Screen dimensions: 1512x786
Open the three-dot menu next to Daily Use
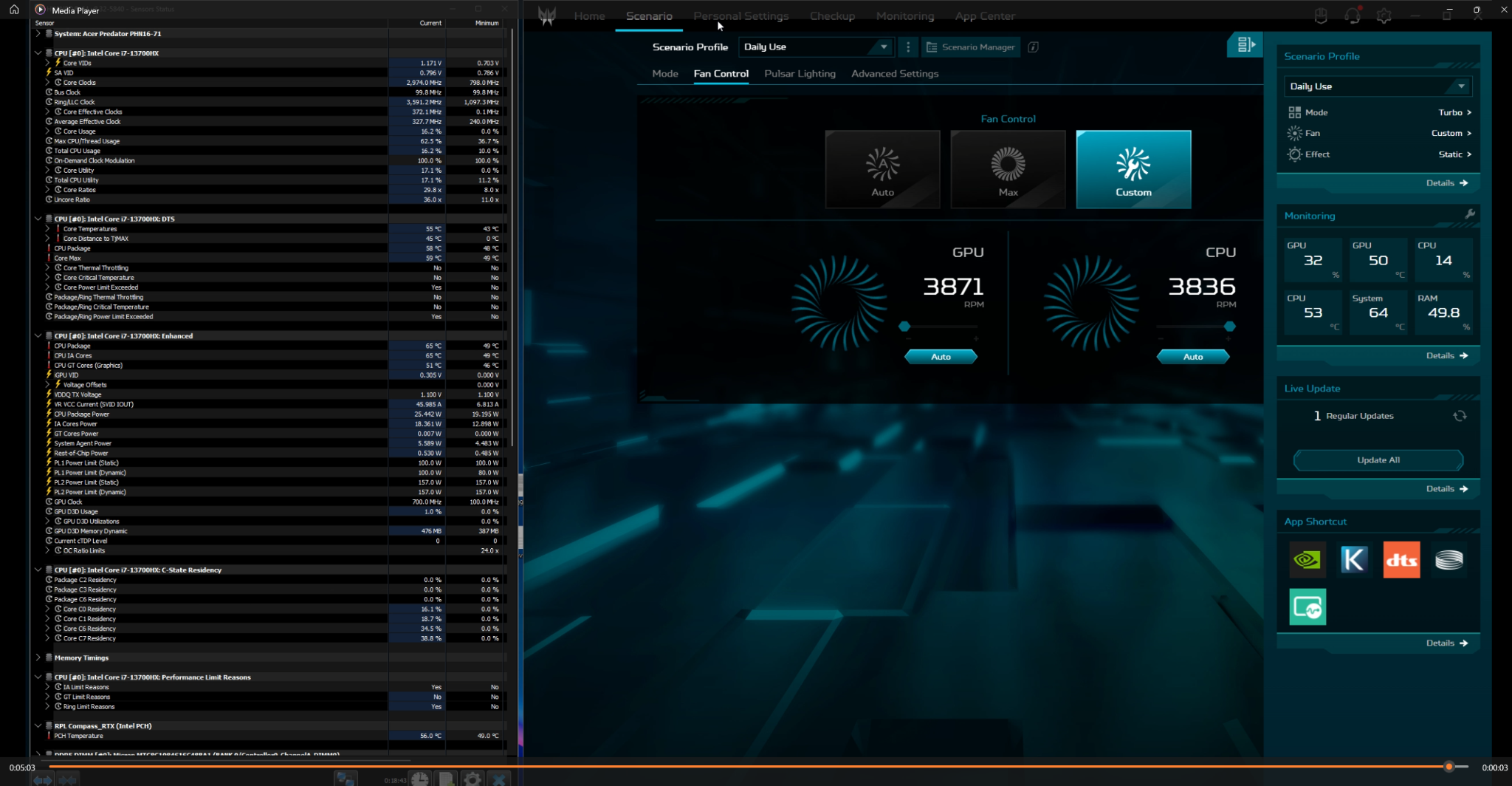[908, 47]
